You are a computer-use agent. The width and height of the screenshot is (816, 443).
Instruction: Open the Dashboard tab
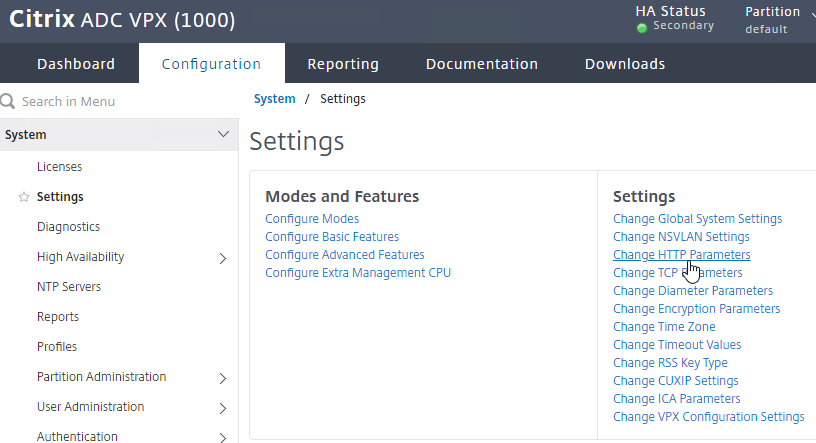click(76, 64)
